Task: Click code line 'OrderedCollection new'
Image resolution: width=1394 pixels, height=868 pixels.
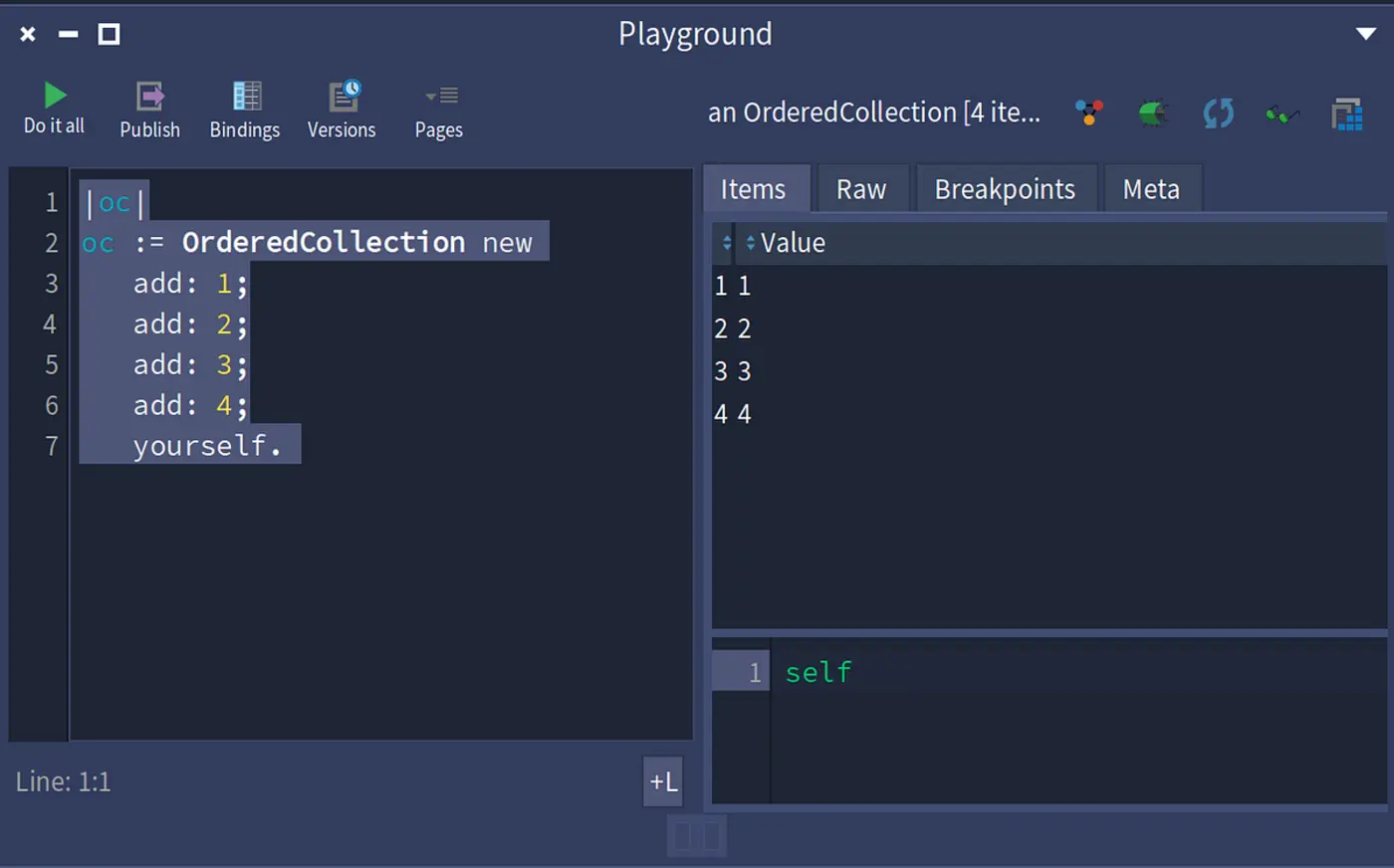Action: pos(357,242)
